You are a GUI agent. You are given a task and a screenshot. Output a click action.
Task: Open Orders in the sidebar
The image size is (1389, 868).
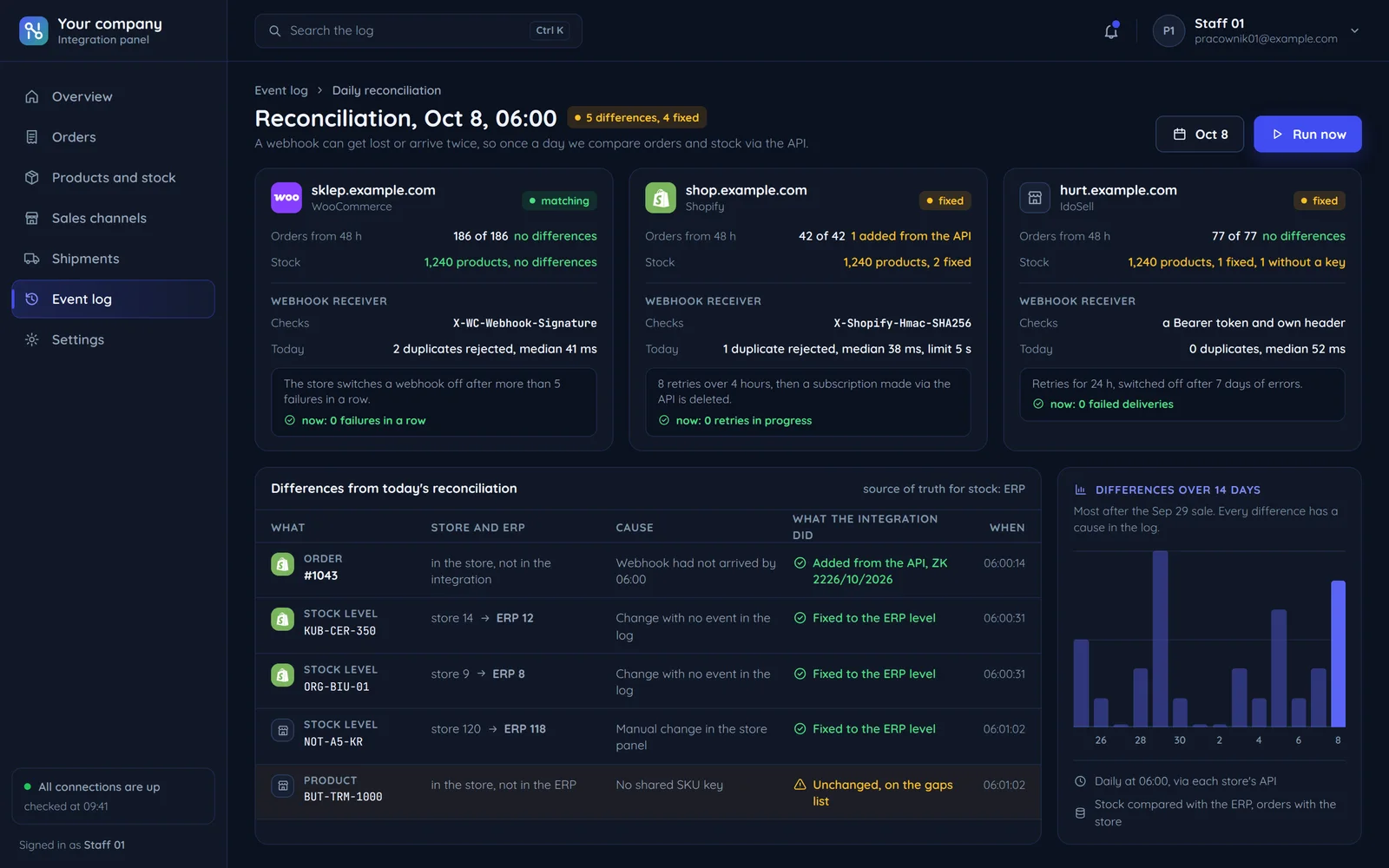pos(113,137)
